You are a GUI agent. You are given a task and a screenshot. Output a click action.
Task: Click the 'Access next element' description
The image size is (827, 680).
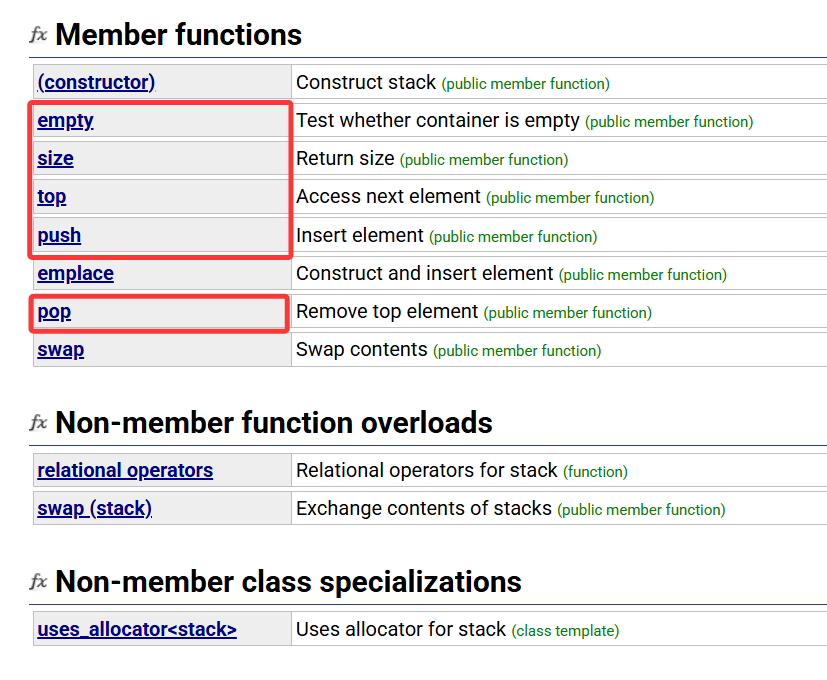point(388,196)
